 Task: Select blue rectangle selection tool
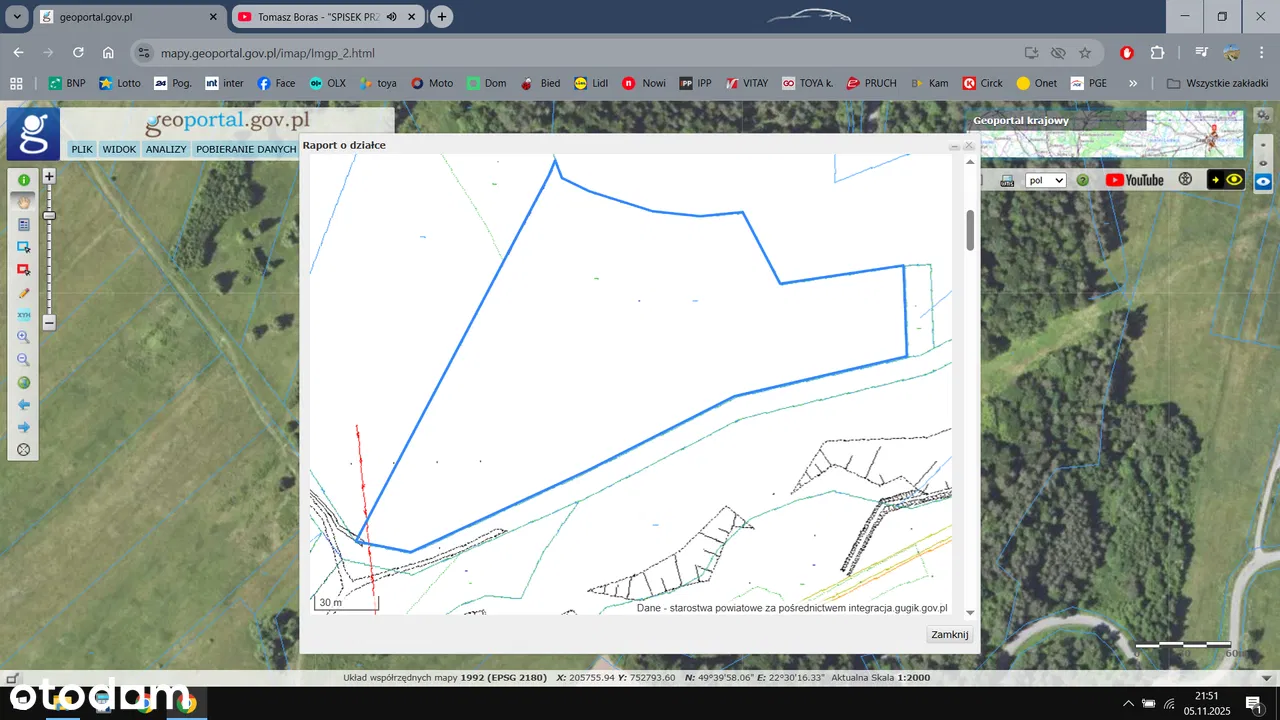[23, 247]
